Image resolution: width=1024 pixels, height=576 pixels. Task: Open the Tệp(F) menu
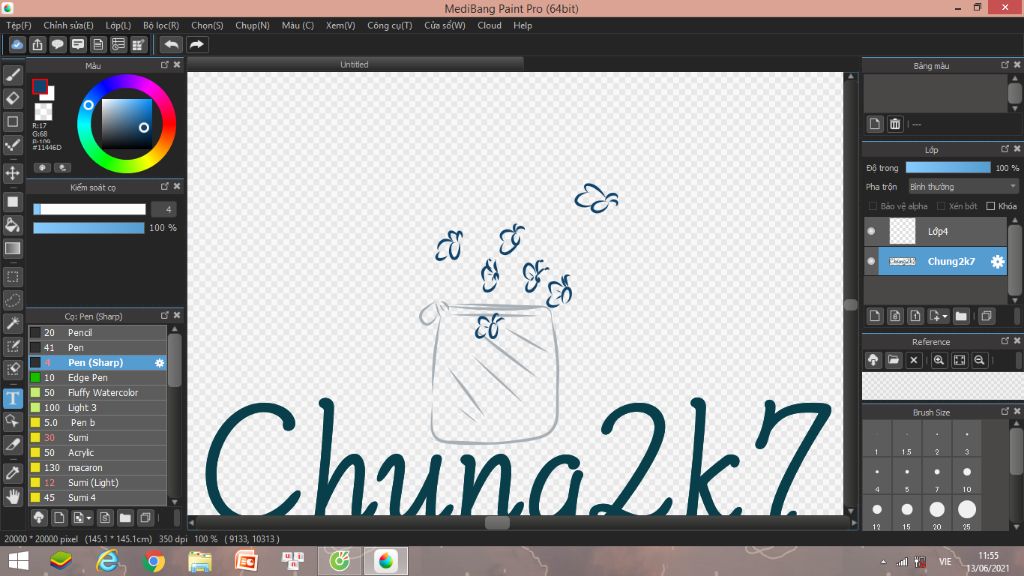click(18, 25)
